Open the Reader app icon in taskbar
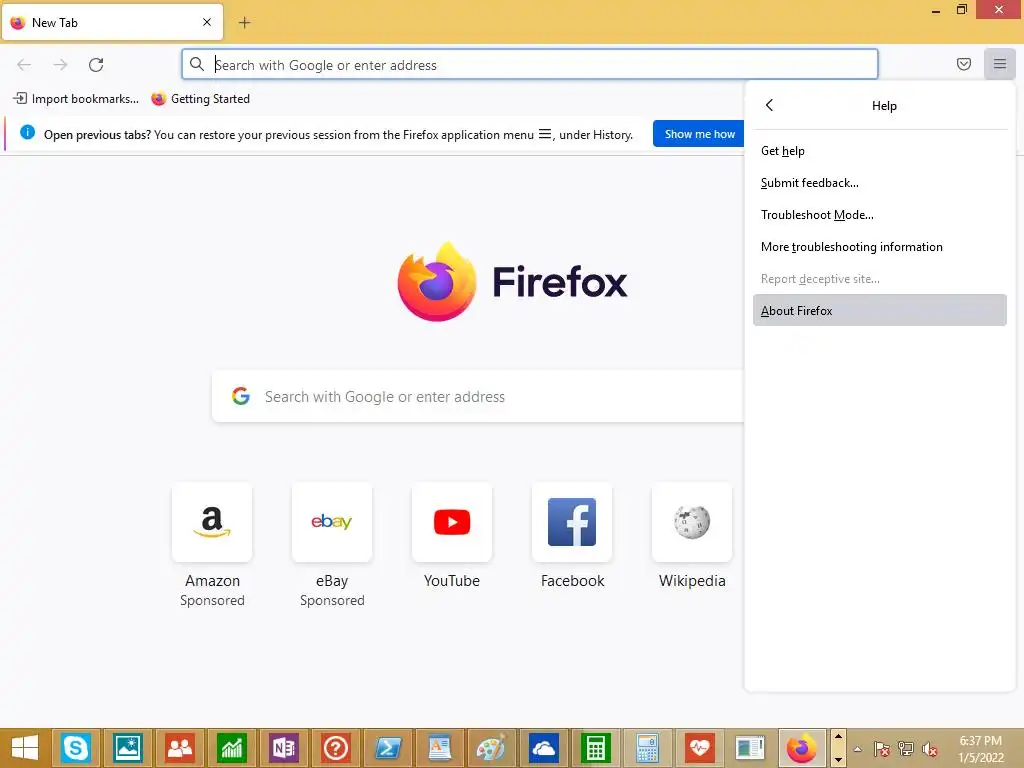The image size is (1024, 768). coord(750,748)
